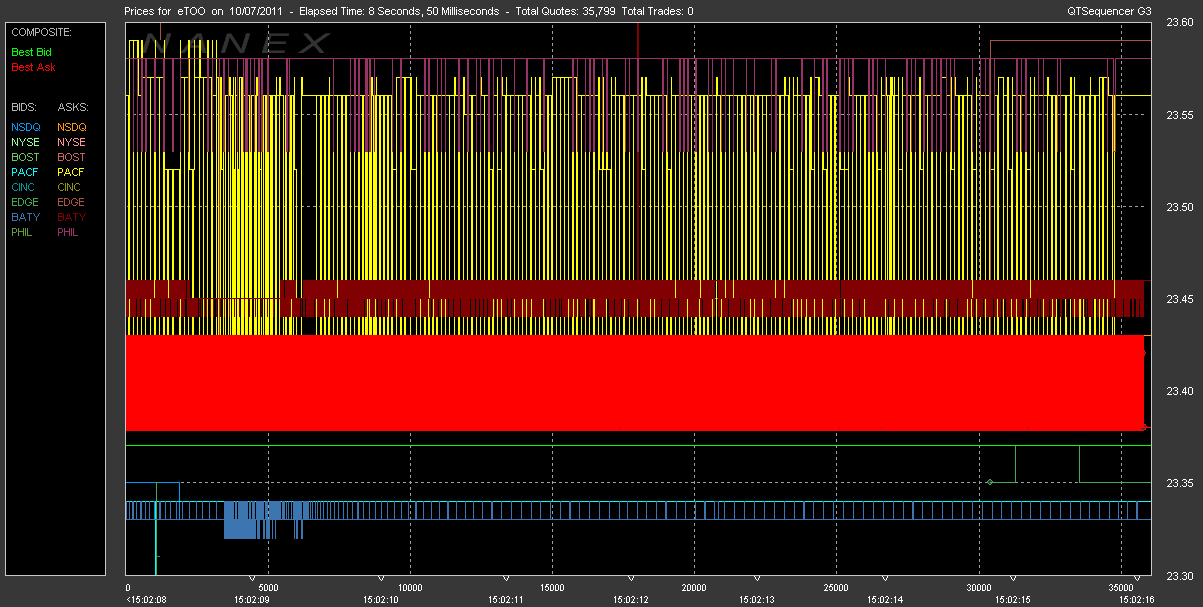The image size is (1203, 607).
Task: Click BATY under the ASKS heading
Action: [x=72, y=217]
